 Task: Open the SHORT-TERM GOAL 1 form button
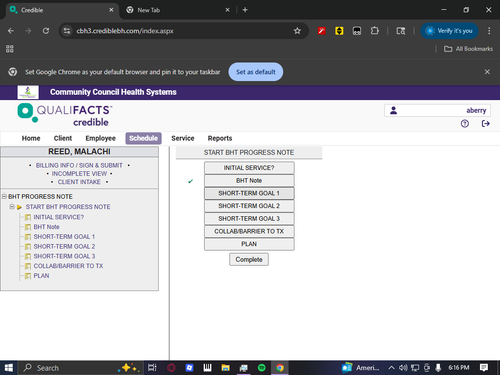249,193
